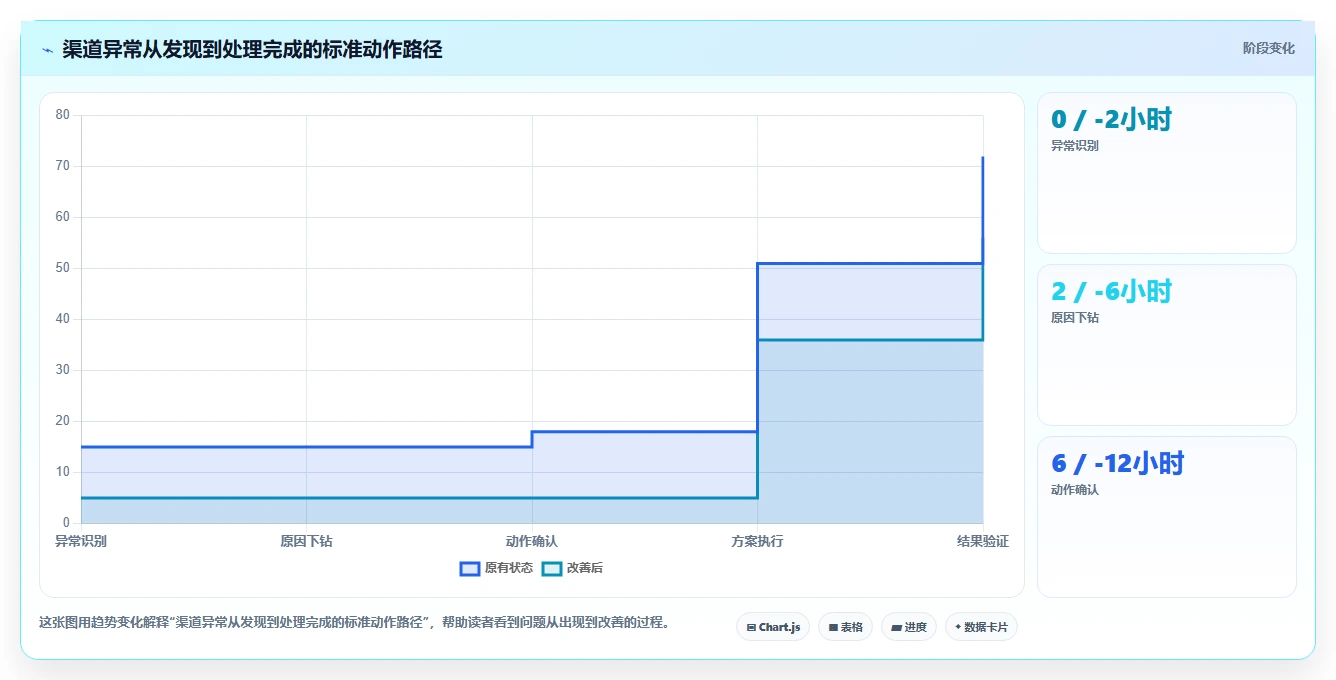
Task: Toggle the 原有状态 legend item
Action: [x=496, y=568]
